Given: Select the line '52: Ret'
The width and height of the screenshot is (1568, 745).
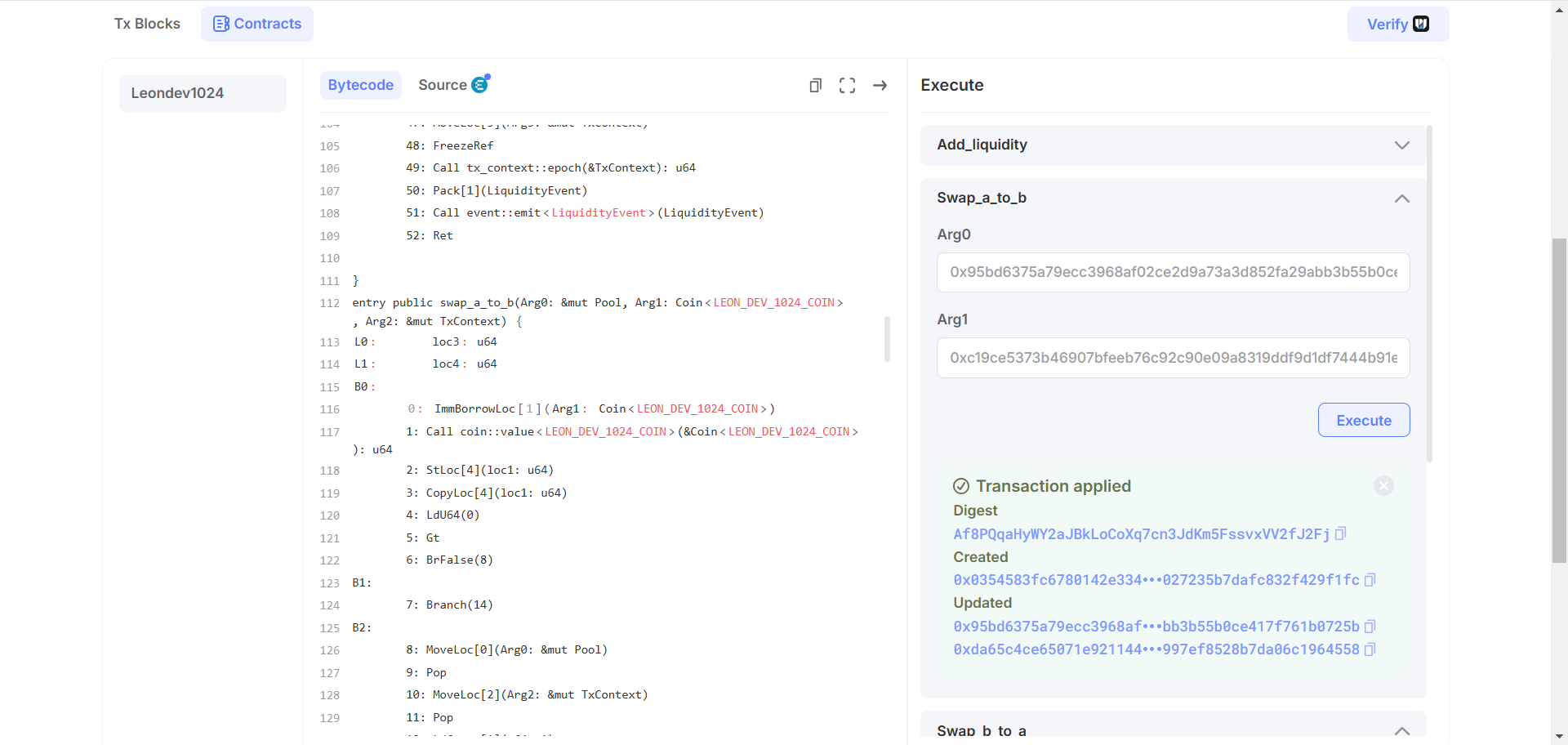Looking at the screenshot, I should pos(430,235).
